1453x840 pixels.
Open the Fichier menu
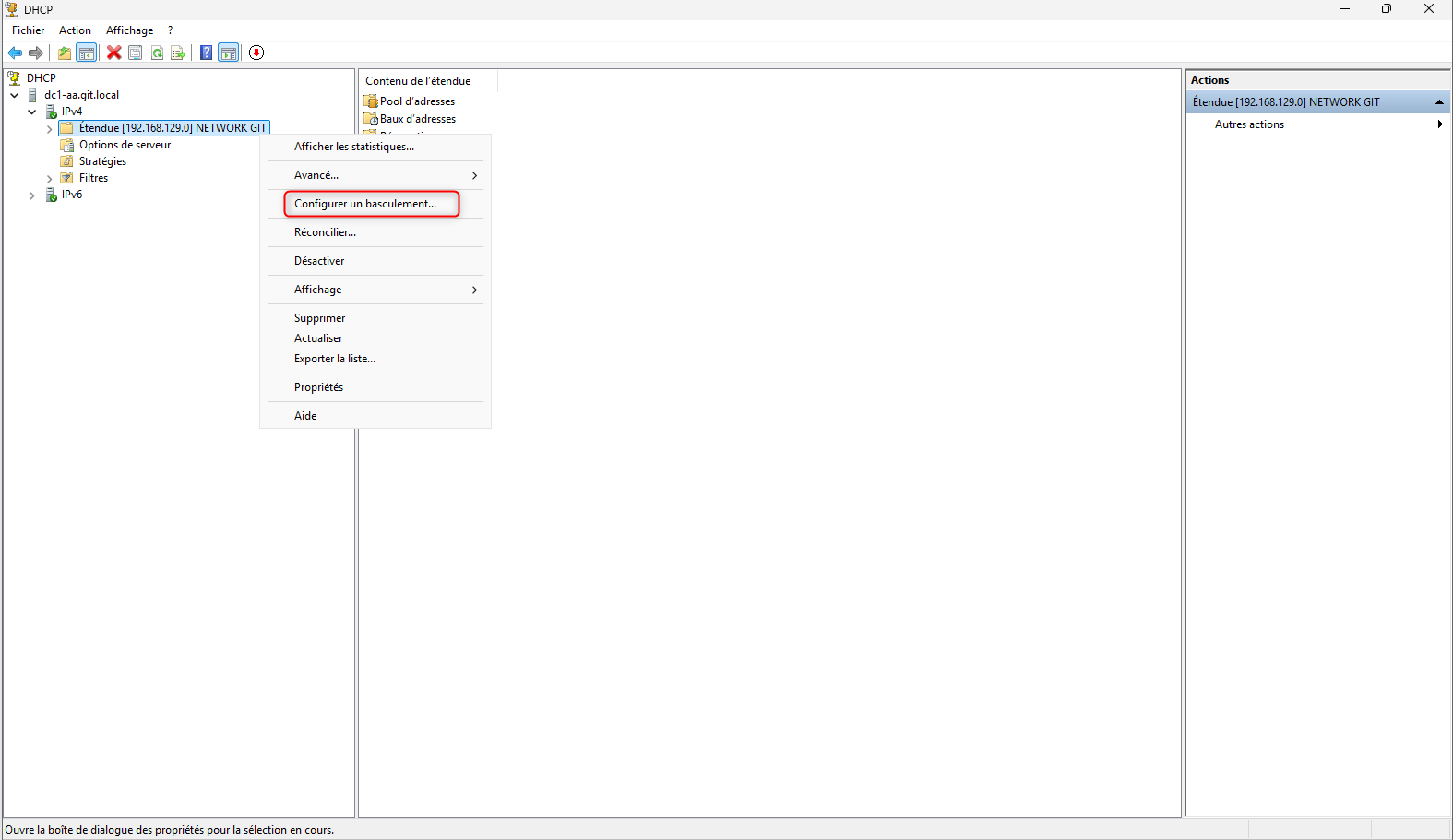tap(28, 30)
